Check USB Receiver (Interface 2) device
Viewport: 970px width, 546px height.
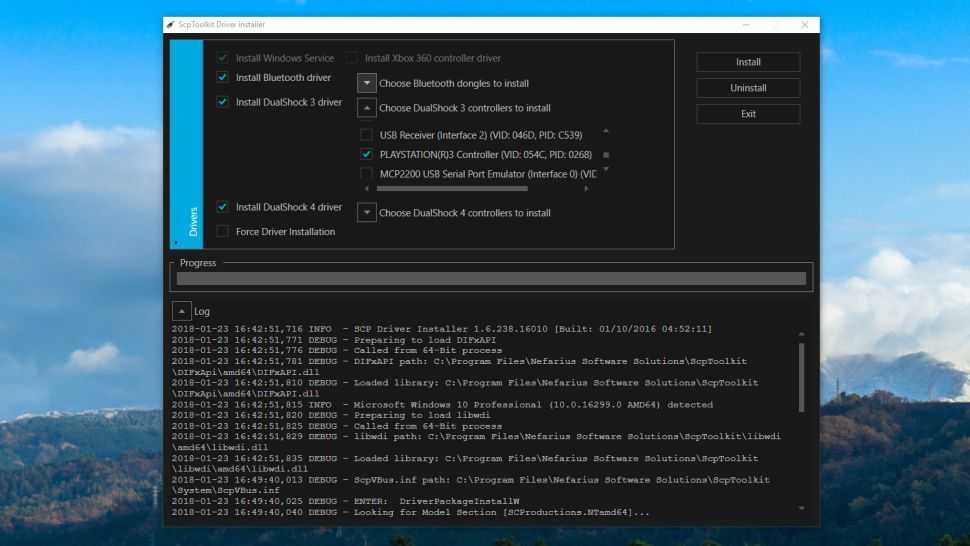(x=366, y=134)
